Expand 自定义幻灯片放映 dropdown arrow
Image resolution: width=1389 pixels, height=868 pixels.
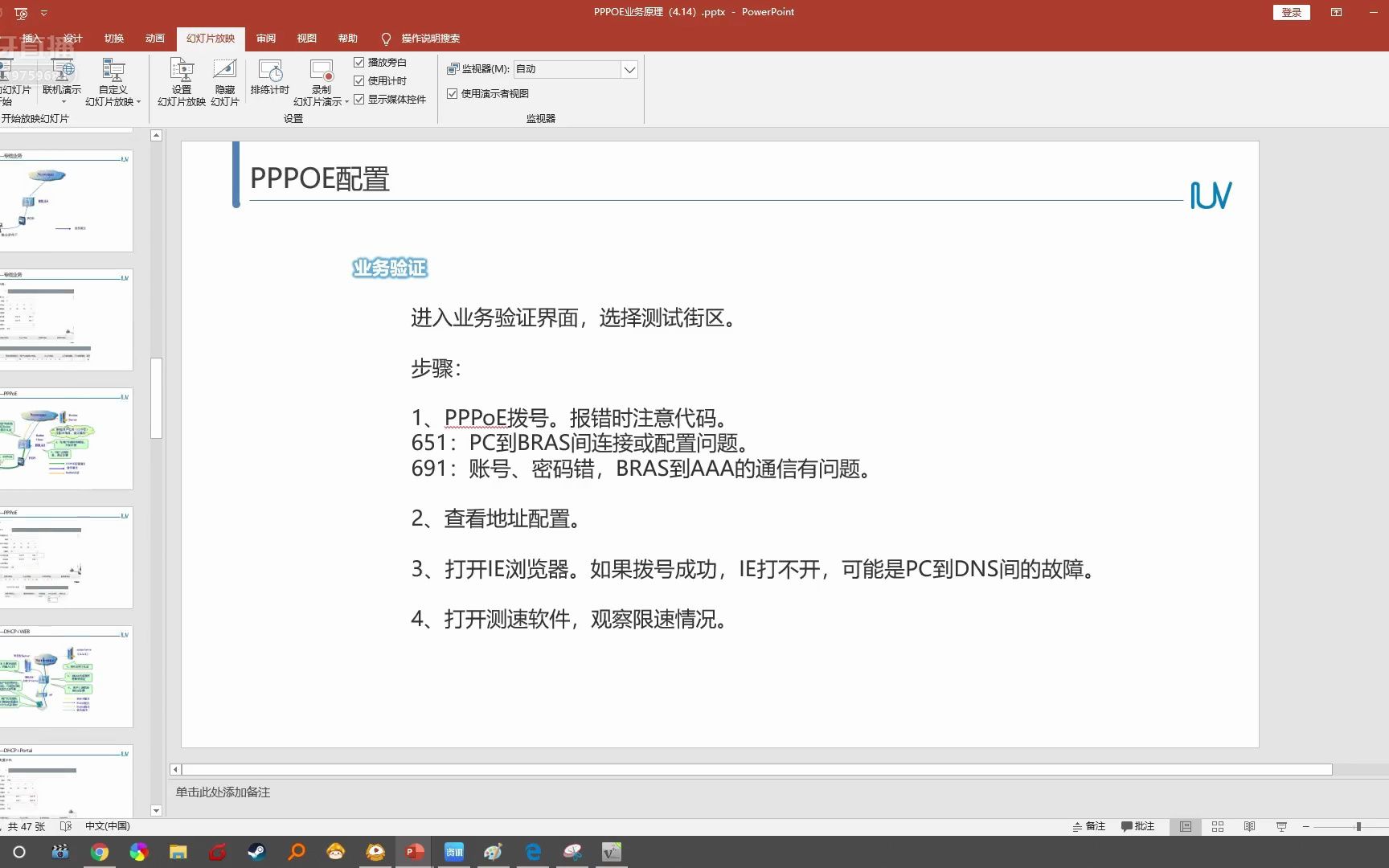tap(138, 102)
